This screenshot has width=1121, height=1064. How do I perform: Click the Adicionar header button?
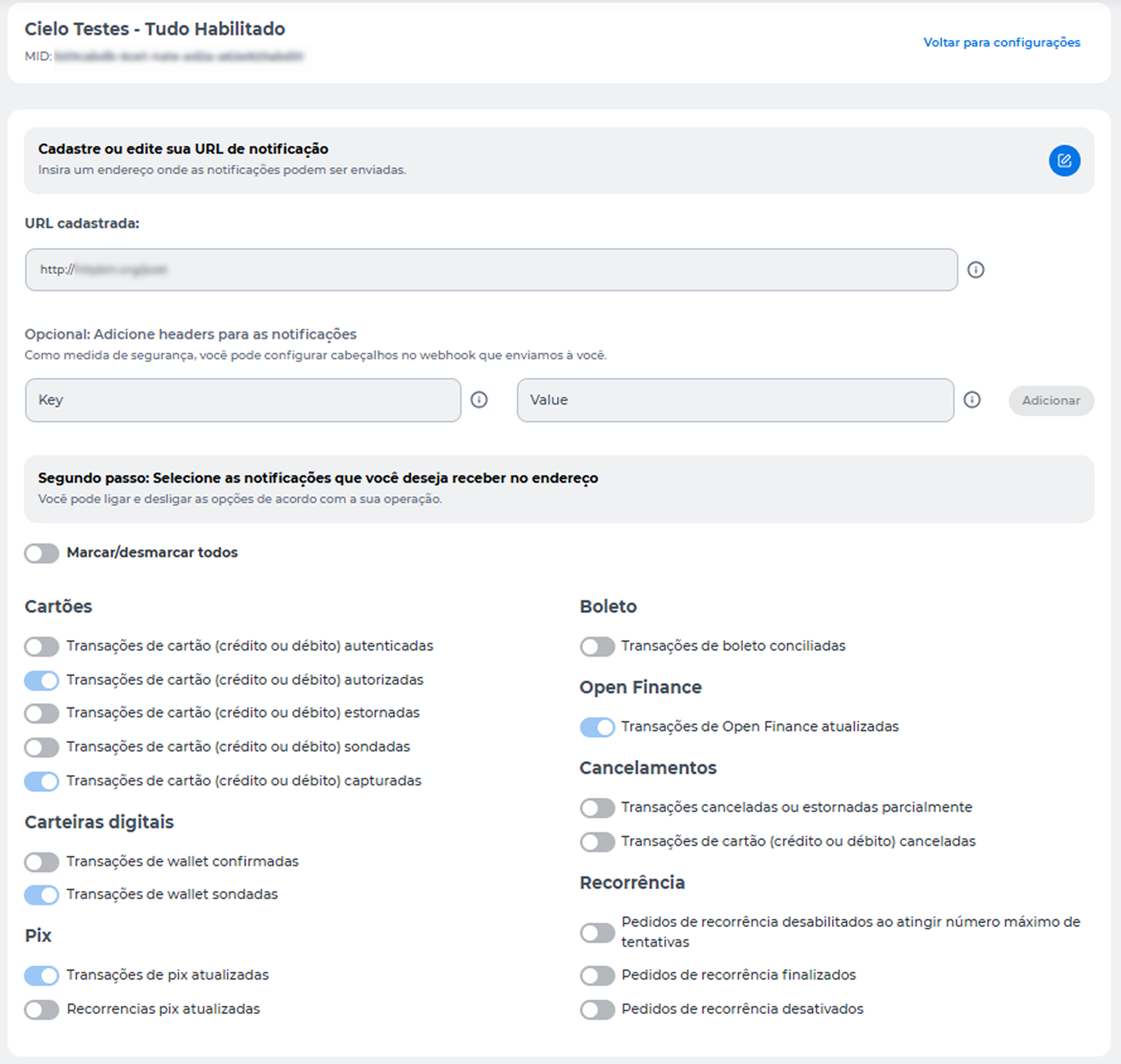1051,400
